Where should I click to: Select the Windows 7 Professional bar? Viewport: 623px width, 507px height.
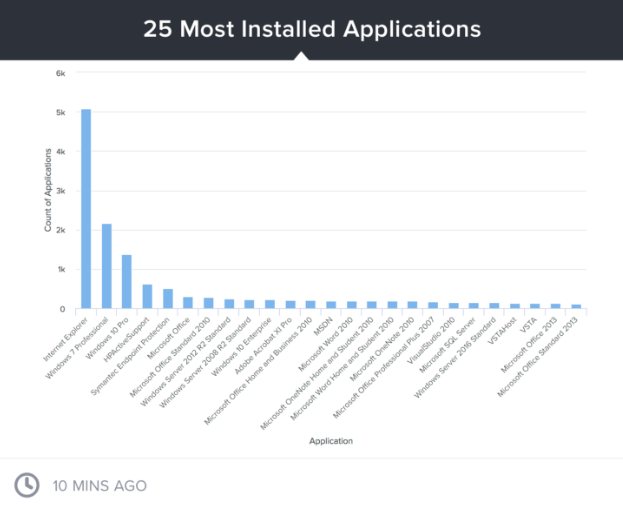[106, 266]
